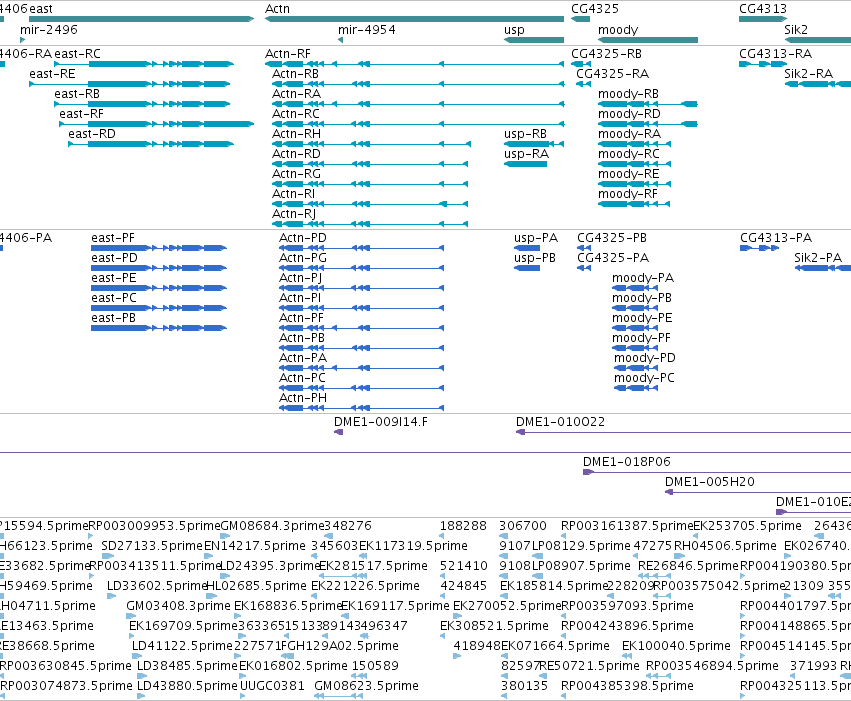Click cDNA LD33602.5prime label
This screenshot has width=851, height=701.
tap(157, 586)
